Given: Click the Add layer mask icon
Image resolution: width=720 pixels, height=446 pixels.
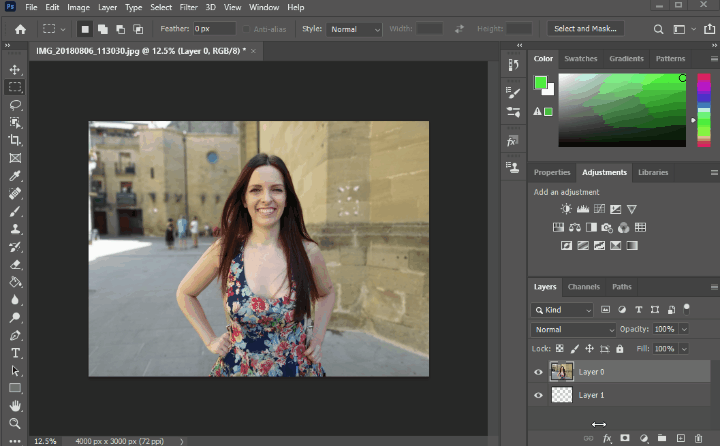Looking at the screenshot, I should click(624, 438).
